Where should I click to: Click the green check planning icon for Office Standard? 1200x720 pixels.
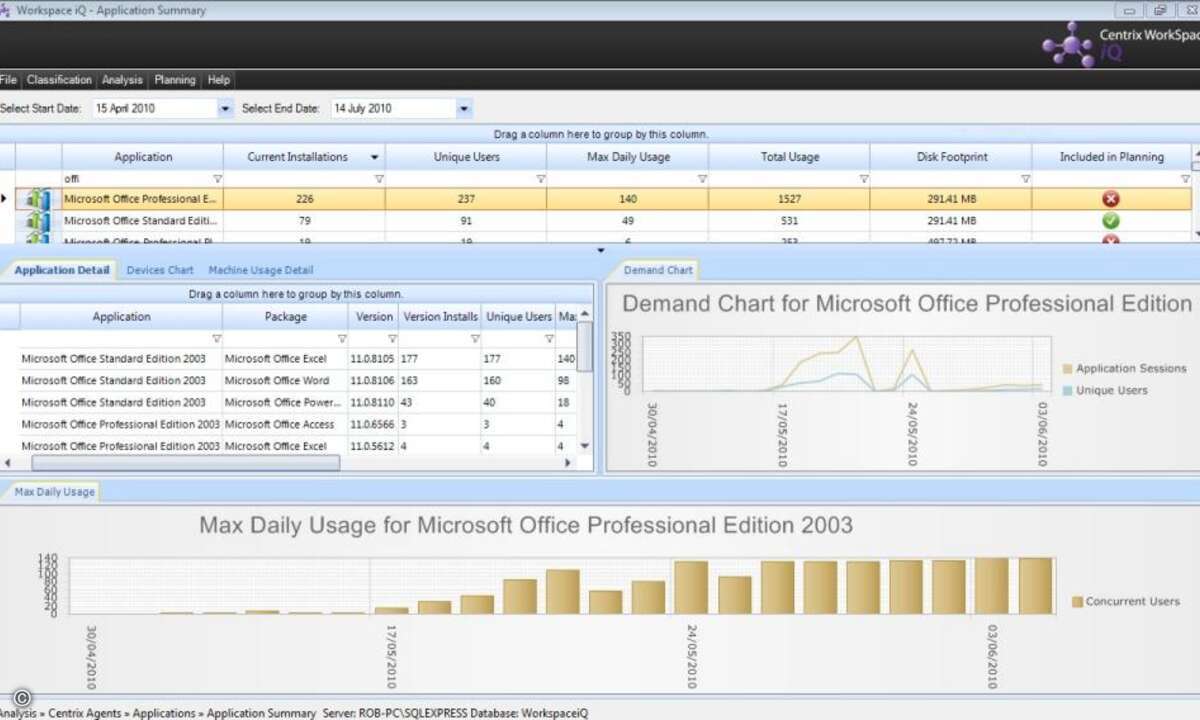1111,221
